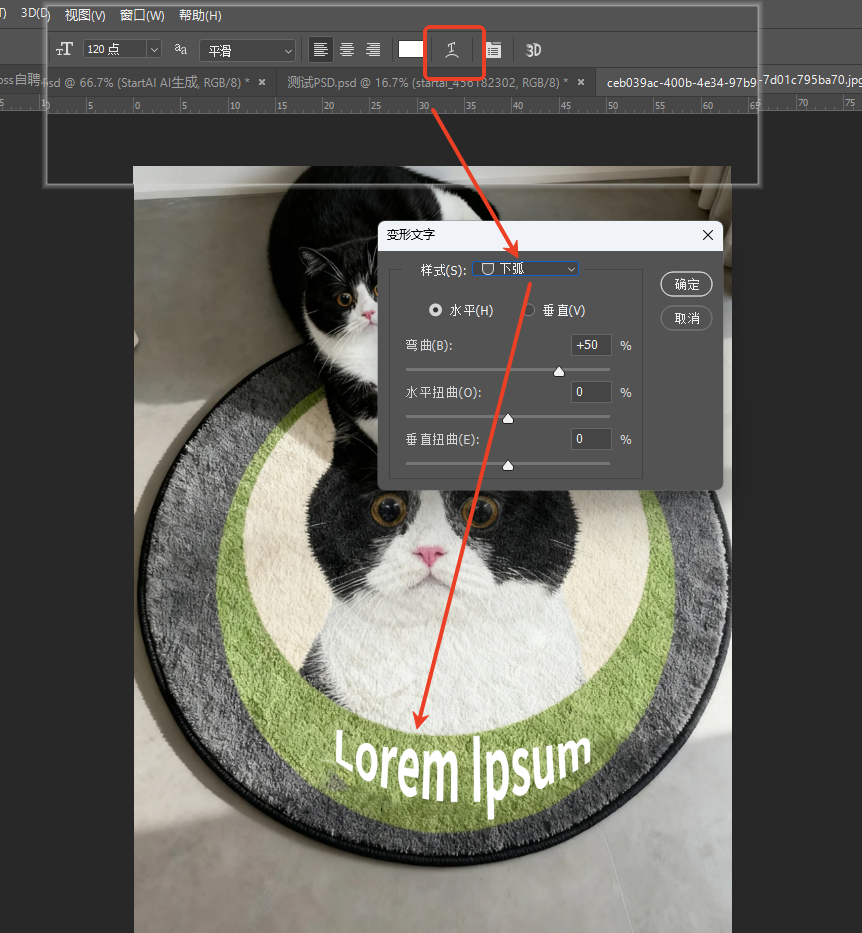Image resolution: width=862 pixels, height=933 pixels.
Task: Select the 水平(H) radio button
Action: pos(435,311)
